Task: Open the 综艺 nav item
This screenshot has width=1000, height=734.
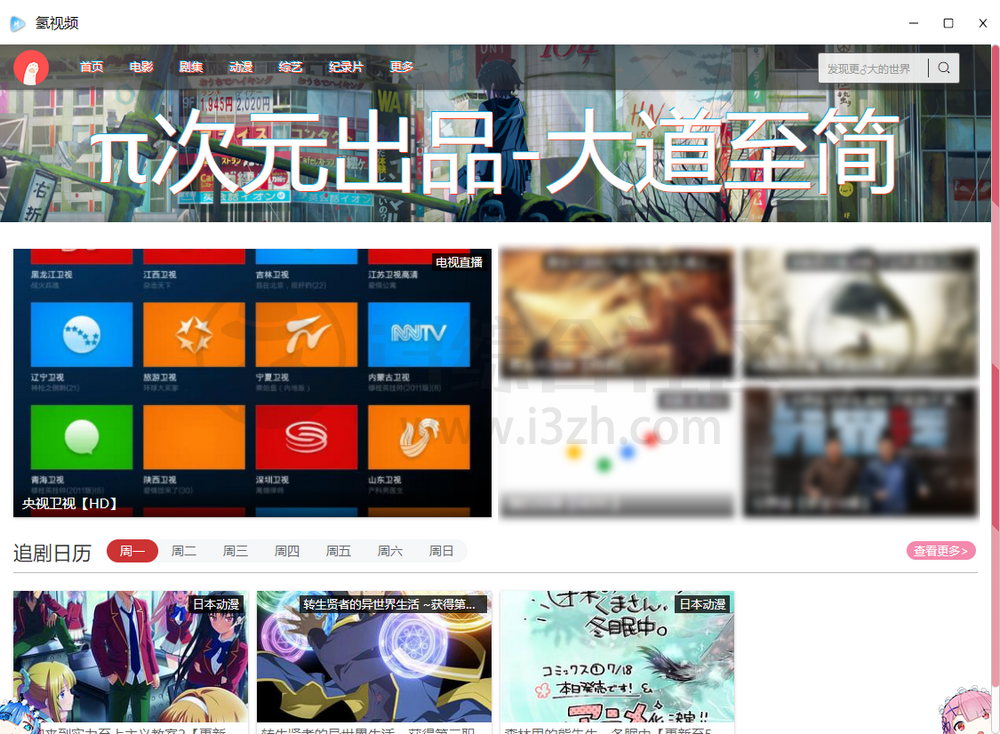Action: coord(290,66)
